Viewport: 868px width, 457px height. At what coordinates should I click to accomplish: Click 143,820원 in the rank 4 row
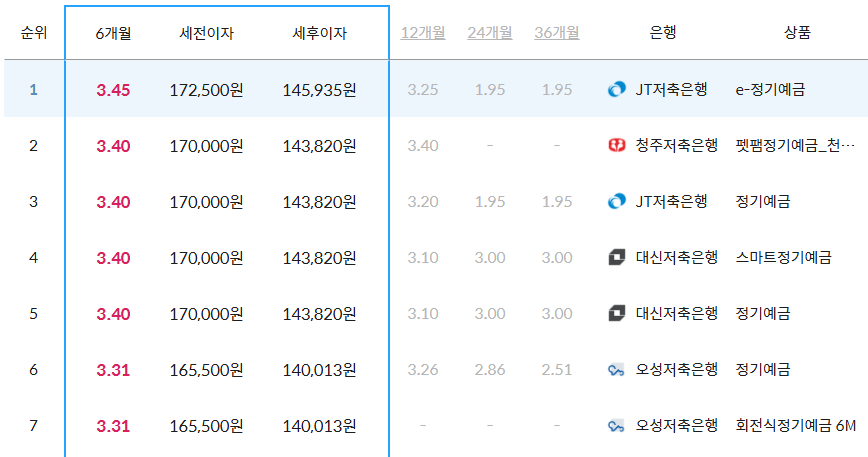[x=319, y=258]
